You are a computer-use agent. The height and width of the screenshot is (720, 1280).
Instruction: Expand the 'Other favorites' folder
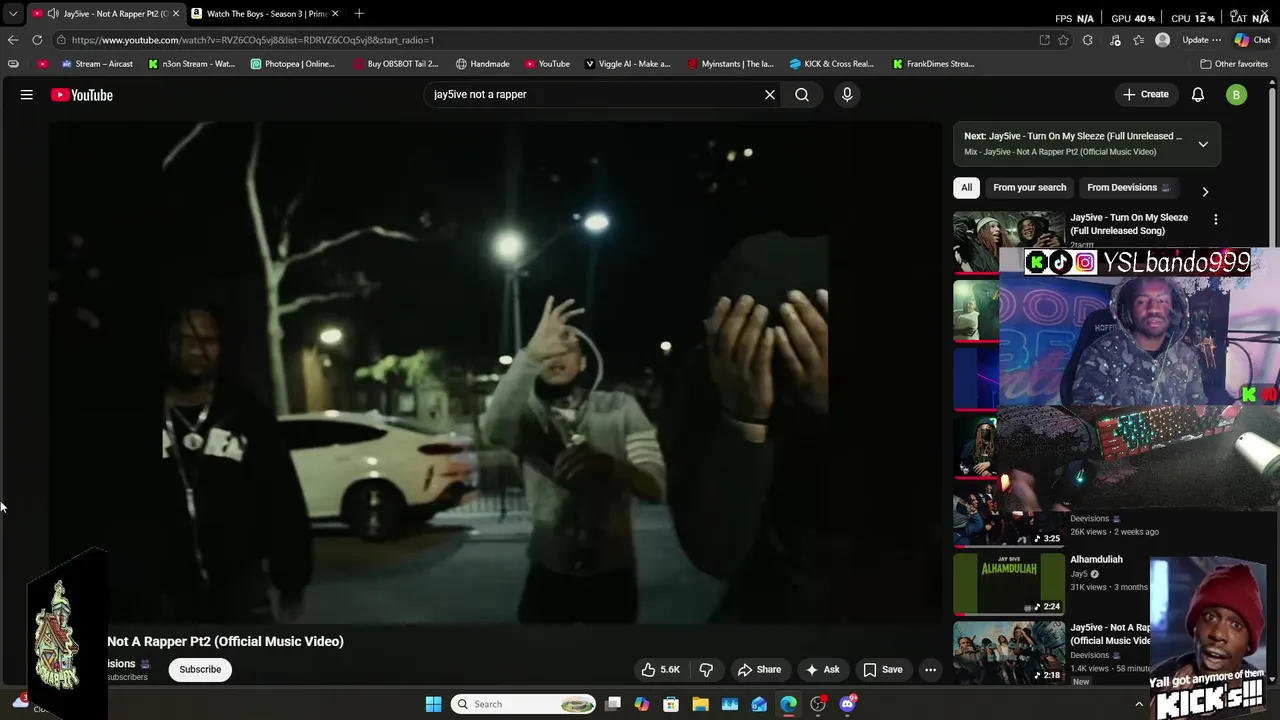pos(1234,64)
